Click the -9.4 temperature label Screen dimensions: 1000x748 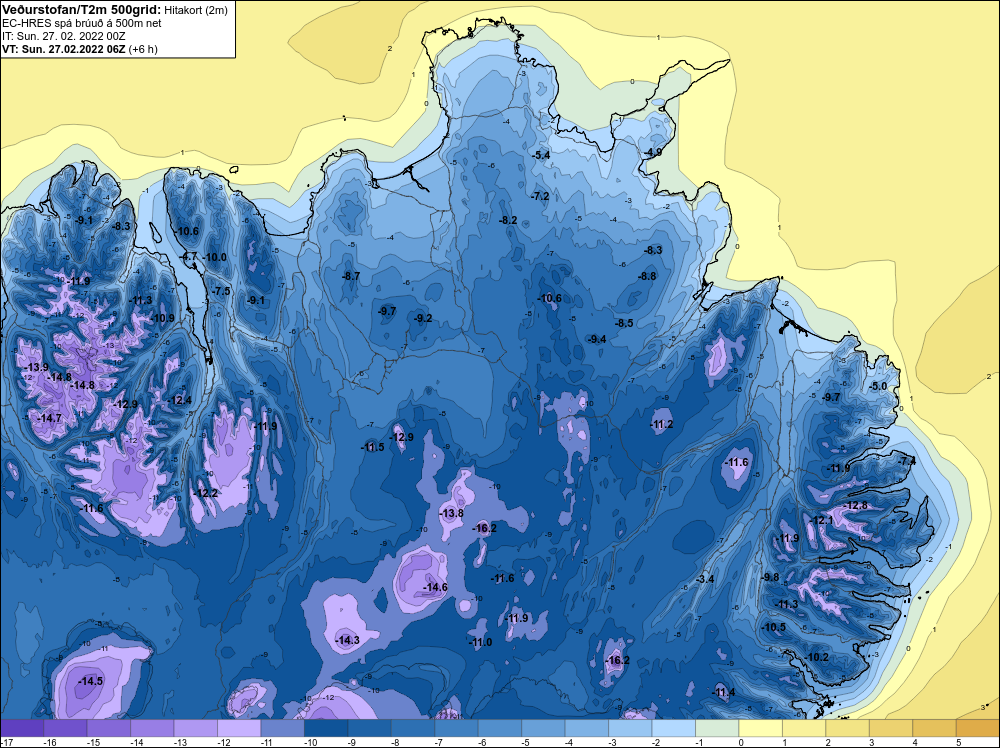click(598, 339)
